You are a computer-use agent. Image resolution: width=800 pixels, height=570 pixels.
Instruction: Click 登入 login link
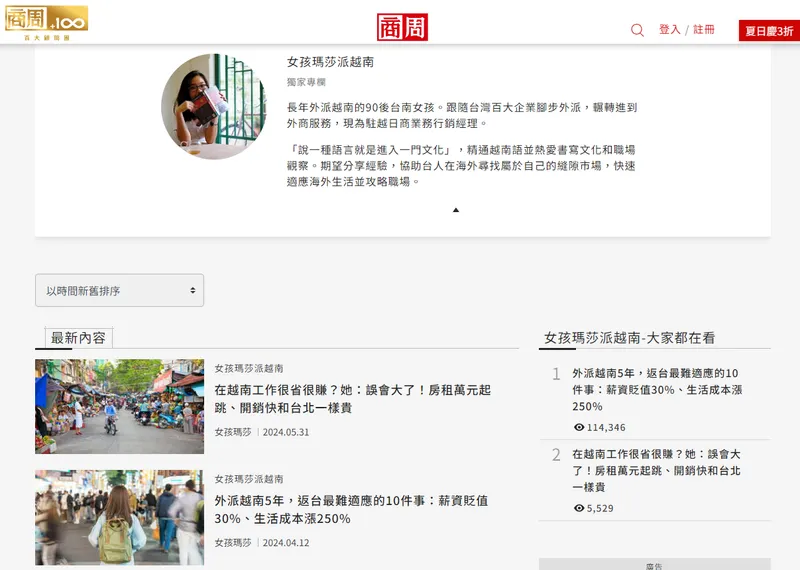(x=669, y=30)
